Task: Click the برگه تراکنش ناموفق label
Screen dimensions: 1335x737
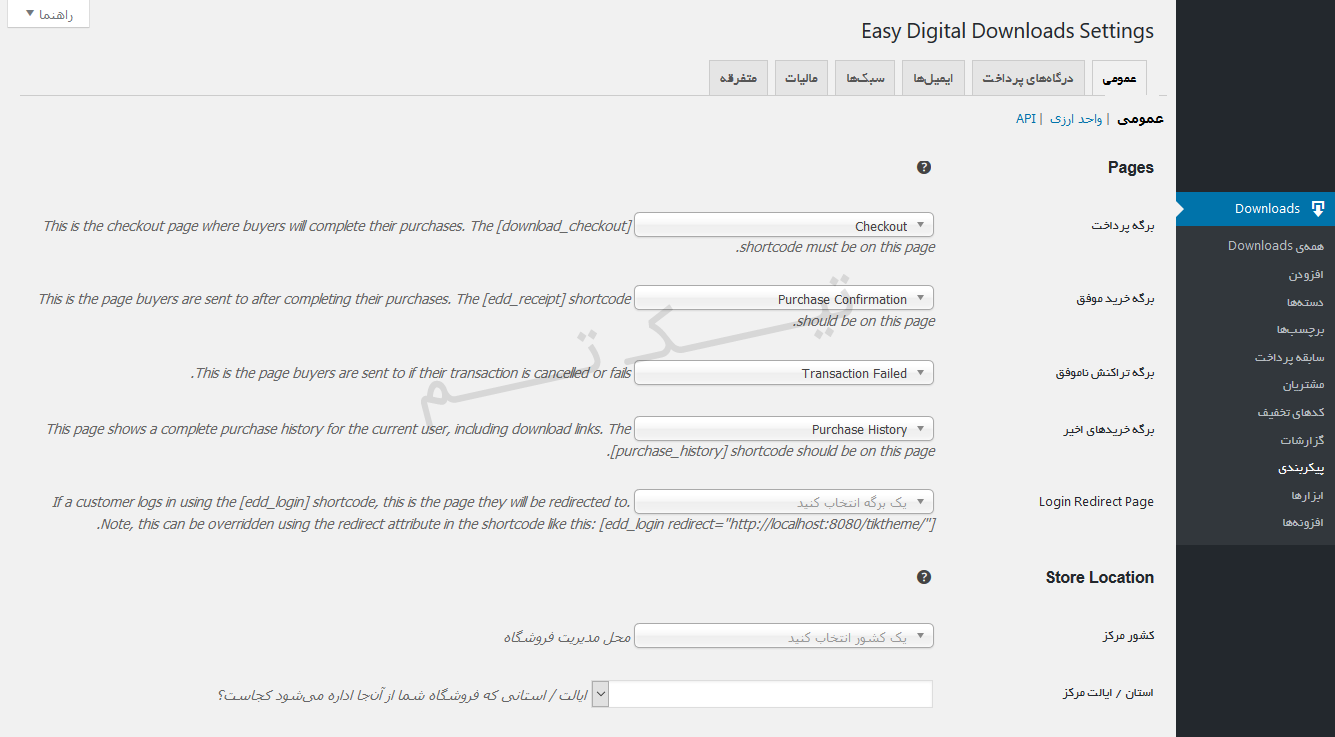Action: click(1105, 373)
